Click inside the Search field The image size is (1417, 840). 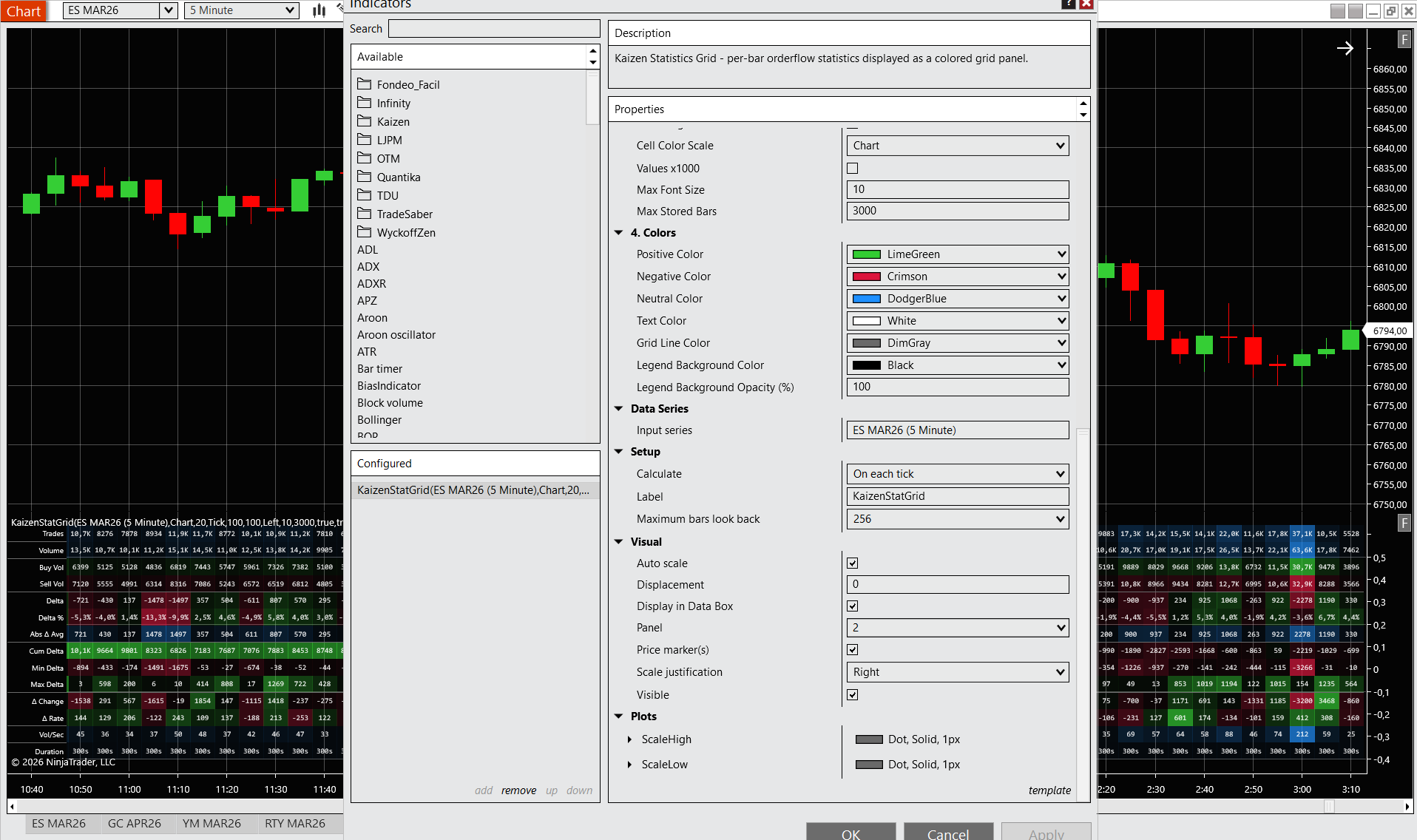(493, 28)
